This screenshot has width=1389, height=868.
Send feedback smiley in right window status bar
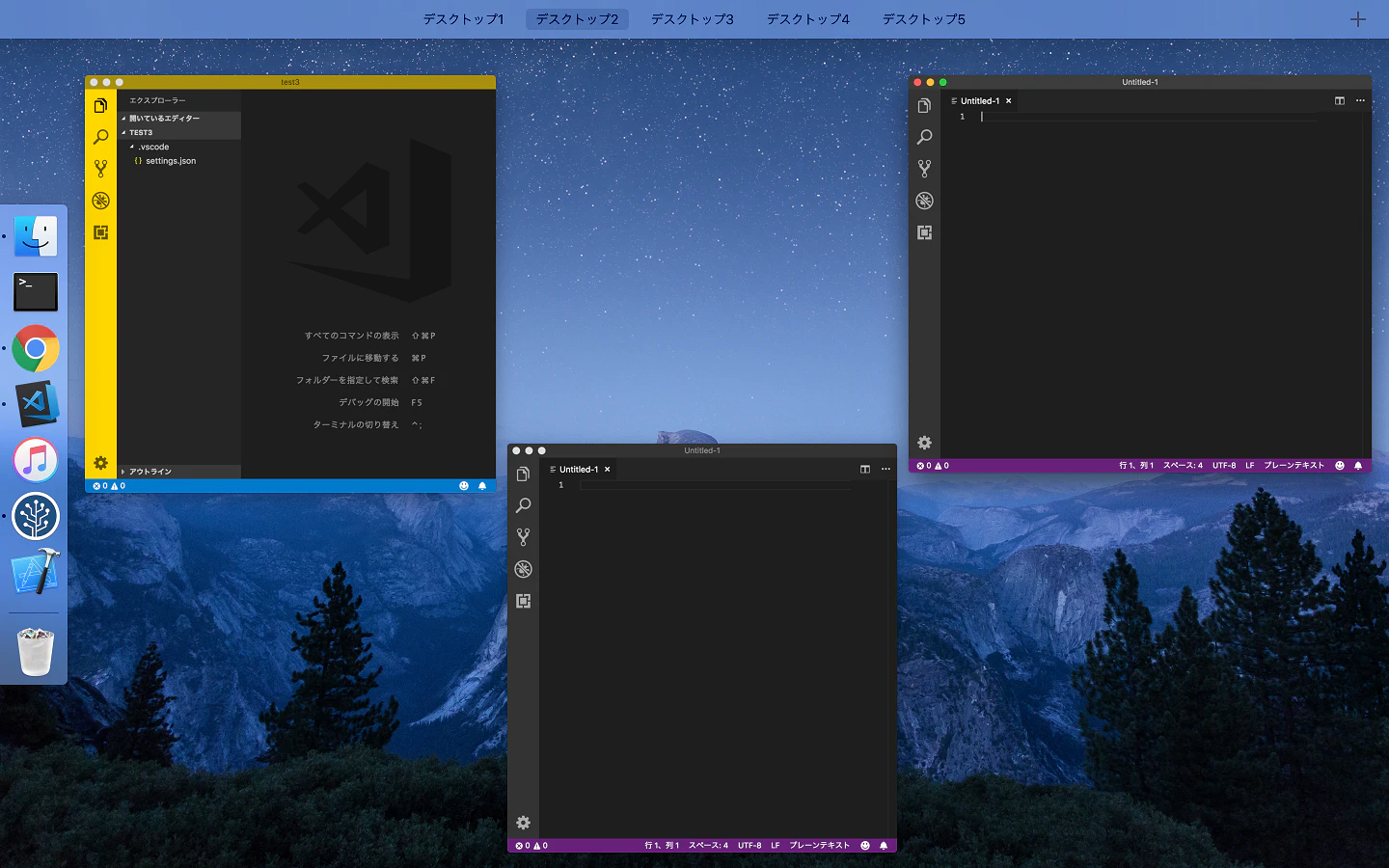[x=1340, y=466]
